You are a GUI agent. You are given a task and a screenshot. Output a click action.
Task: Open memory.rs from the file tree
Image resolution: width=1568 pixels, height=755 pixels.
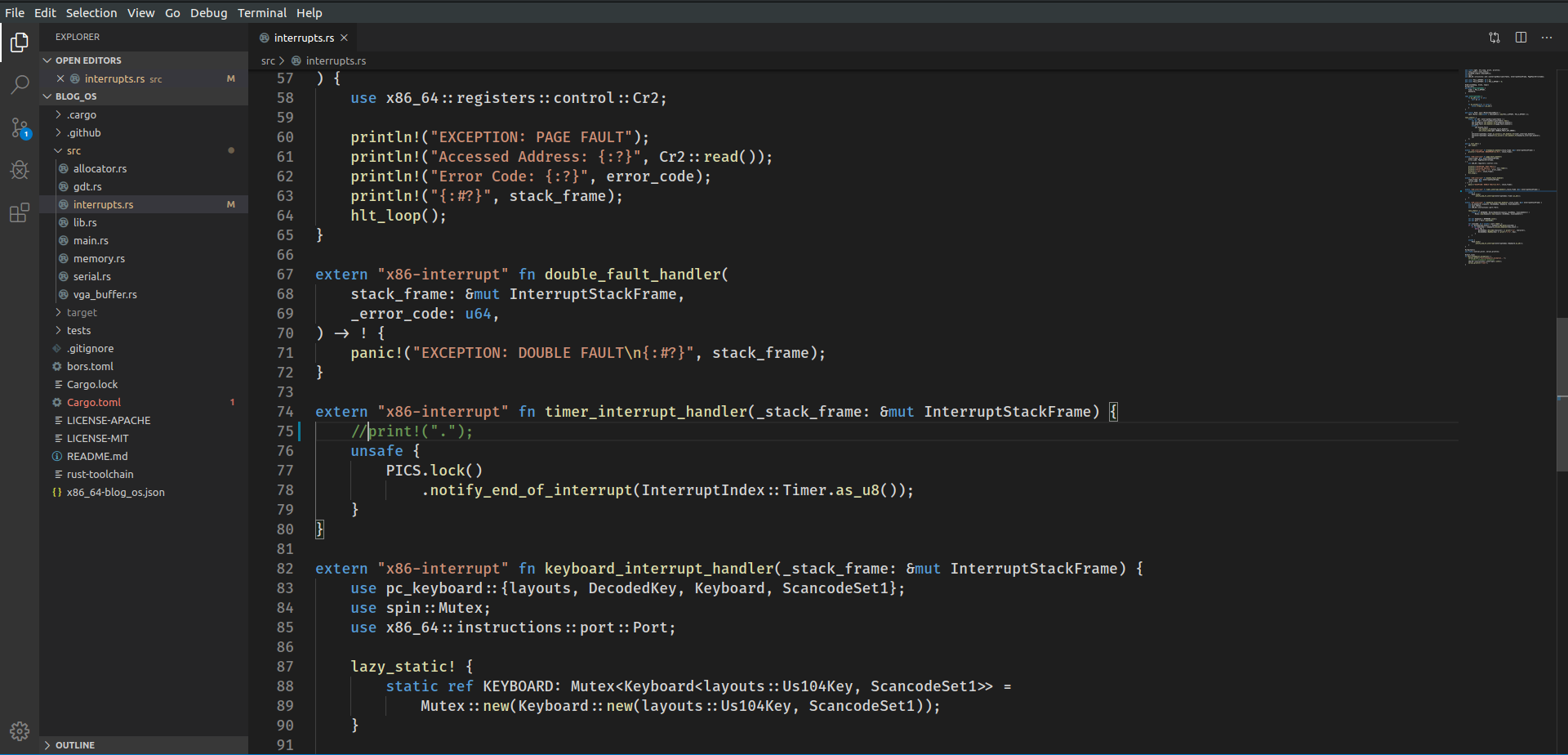click(99, 258)
